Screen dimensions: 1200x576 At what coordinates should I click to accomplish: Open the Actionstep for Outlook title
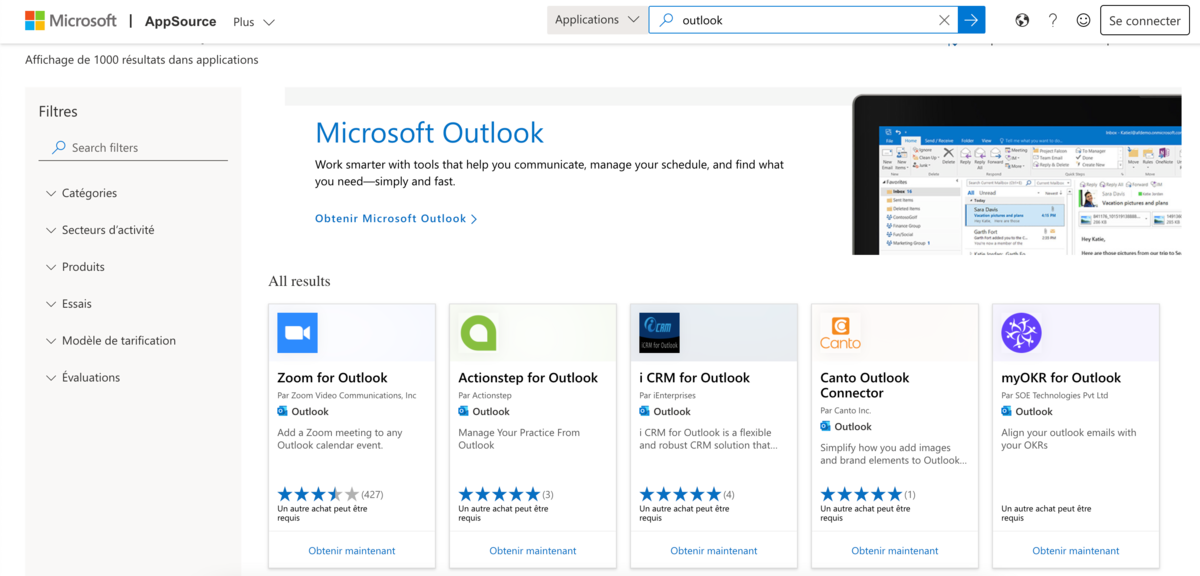coord(528,378)
